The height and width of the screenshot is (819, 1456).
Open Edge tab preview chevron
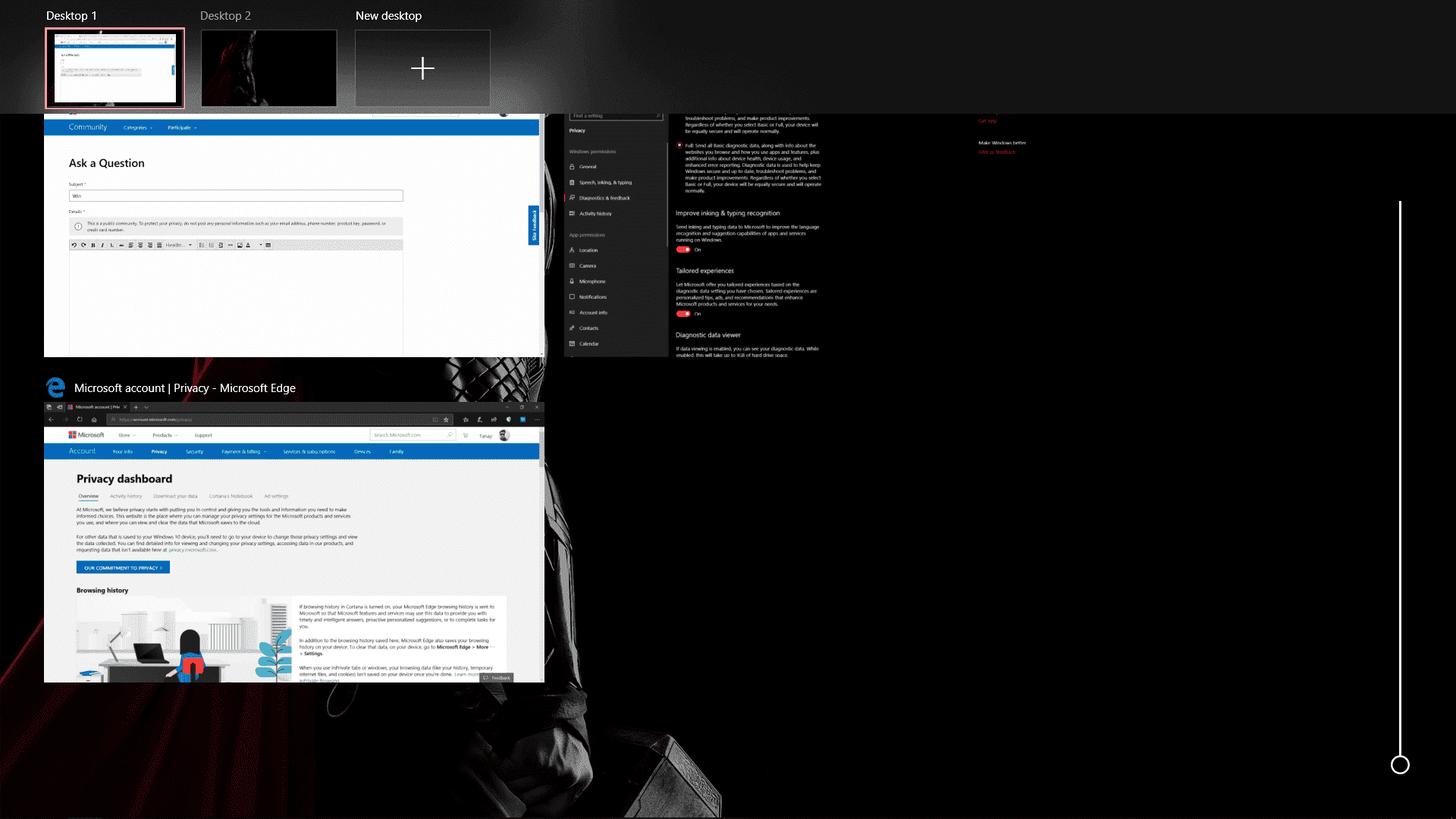pyautogui.click(x=146, y=407)
